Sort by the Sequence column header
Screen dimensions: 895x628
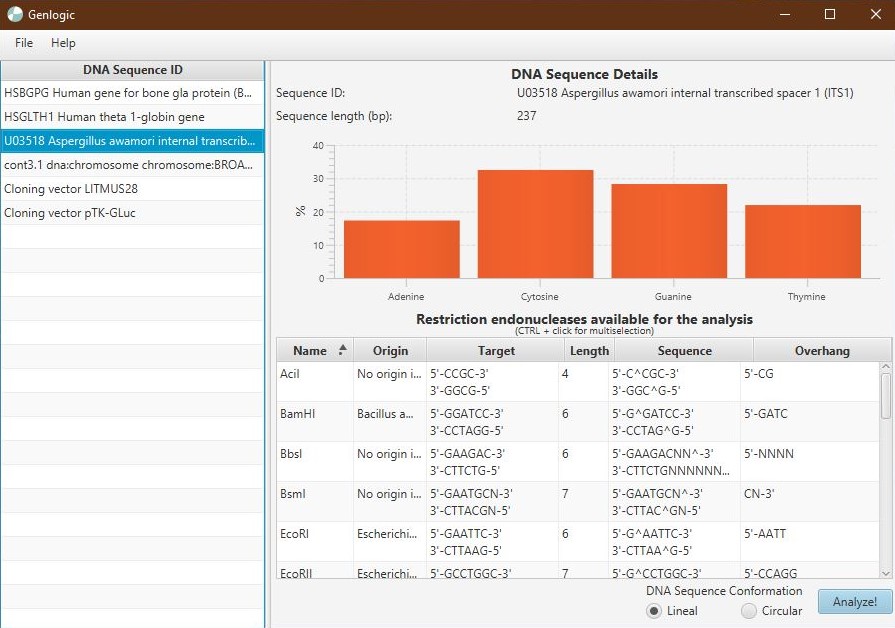(x=684, y=350)
